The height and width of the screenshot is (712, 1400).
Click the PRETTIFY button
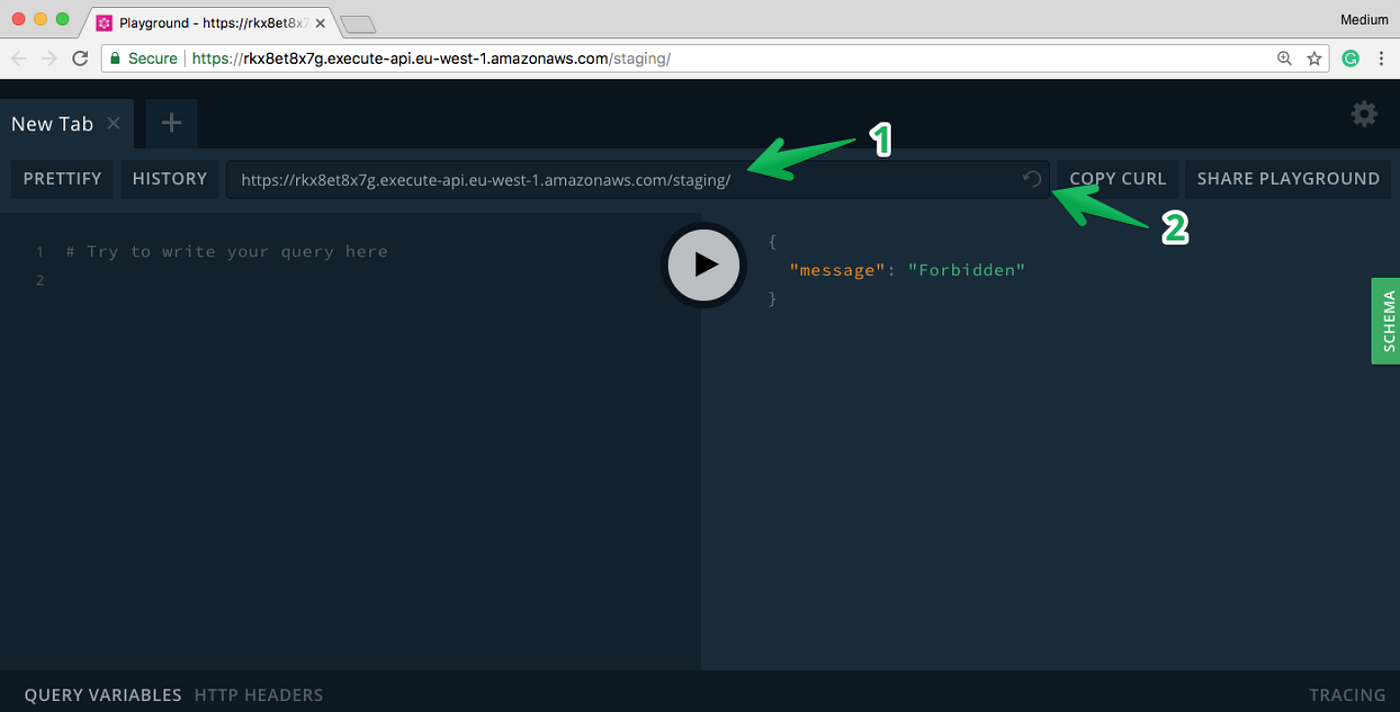pyautogui.click(x=61, y=178)
